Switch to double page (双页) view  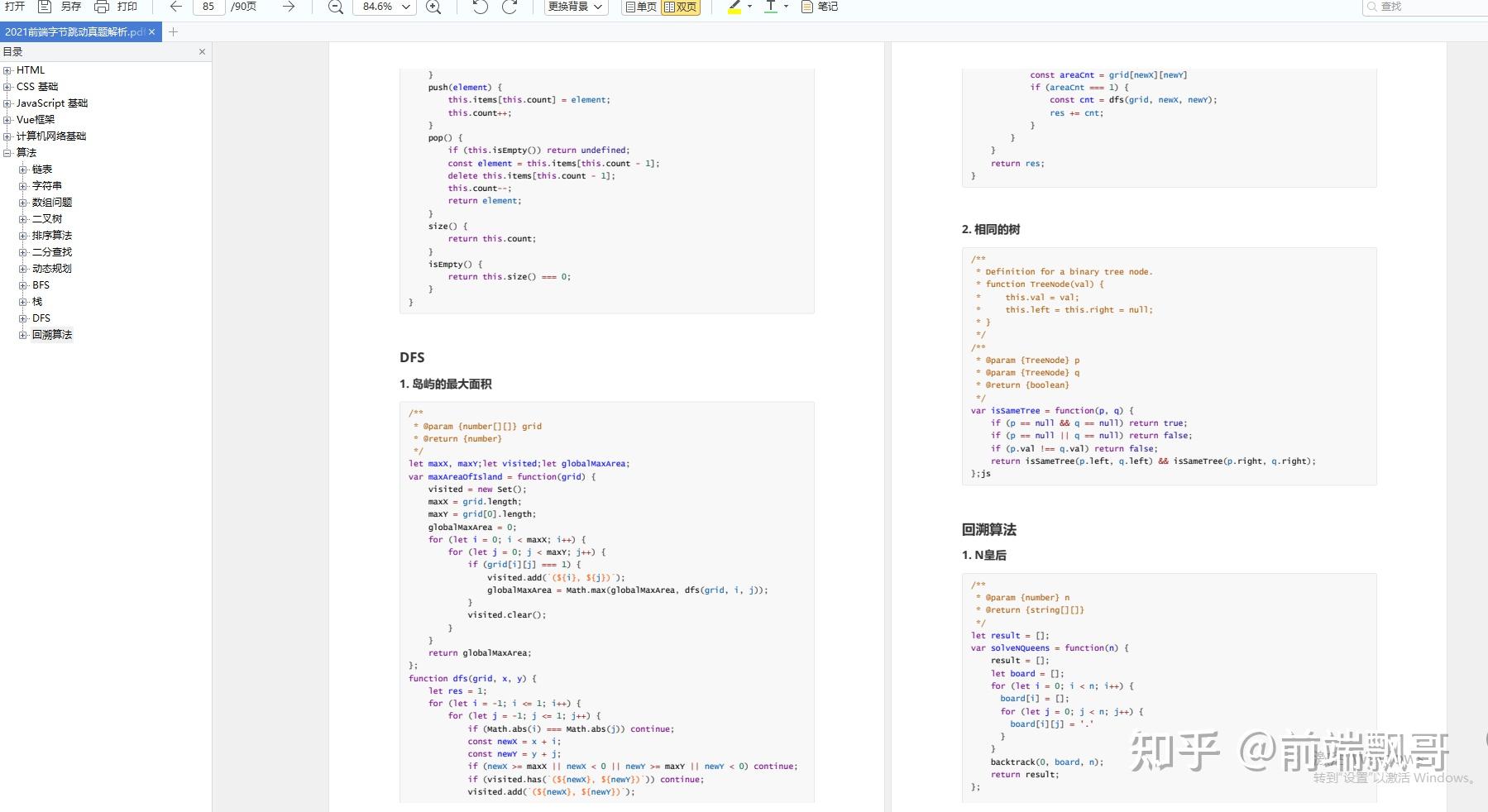[681, 7]
